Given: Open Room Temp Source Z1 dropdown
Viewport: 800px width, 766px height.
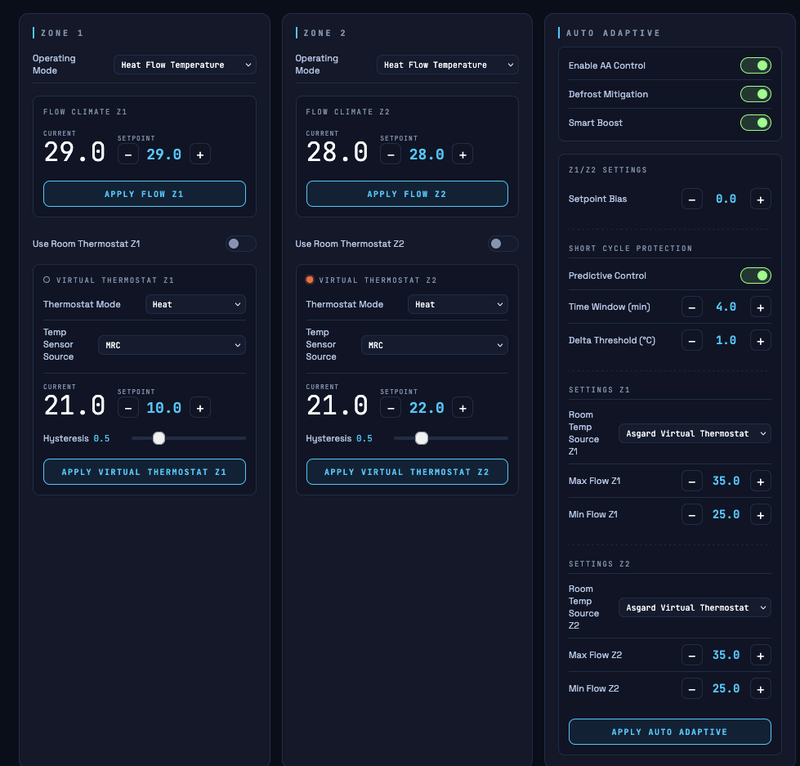Looking at the screenshot, I should click(695, 433).
